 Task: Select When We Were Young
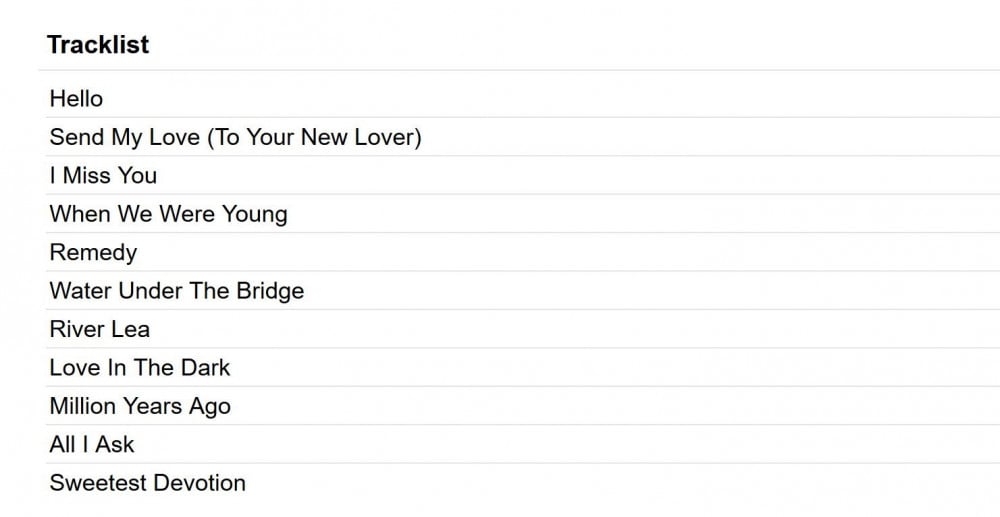(x=168, y=214)
